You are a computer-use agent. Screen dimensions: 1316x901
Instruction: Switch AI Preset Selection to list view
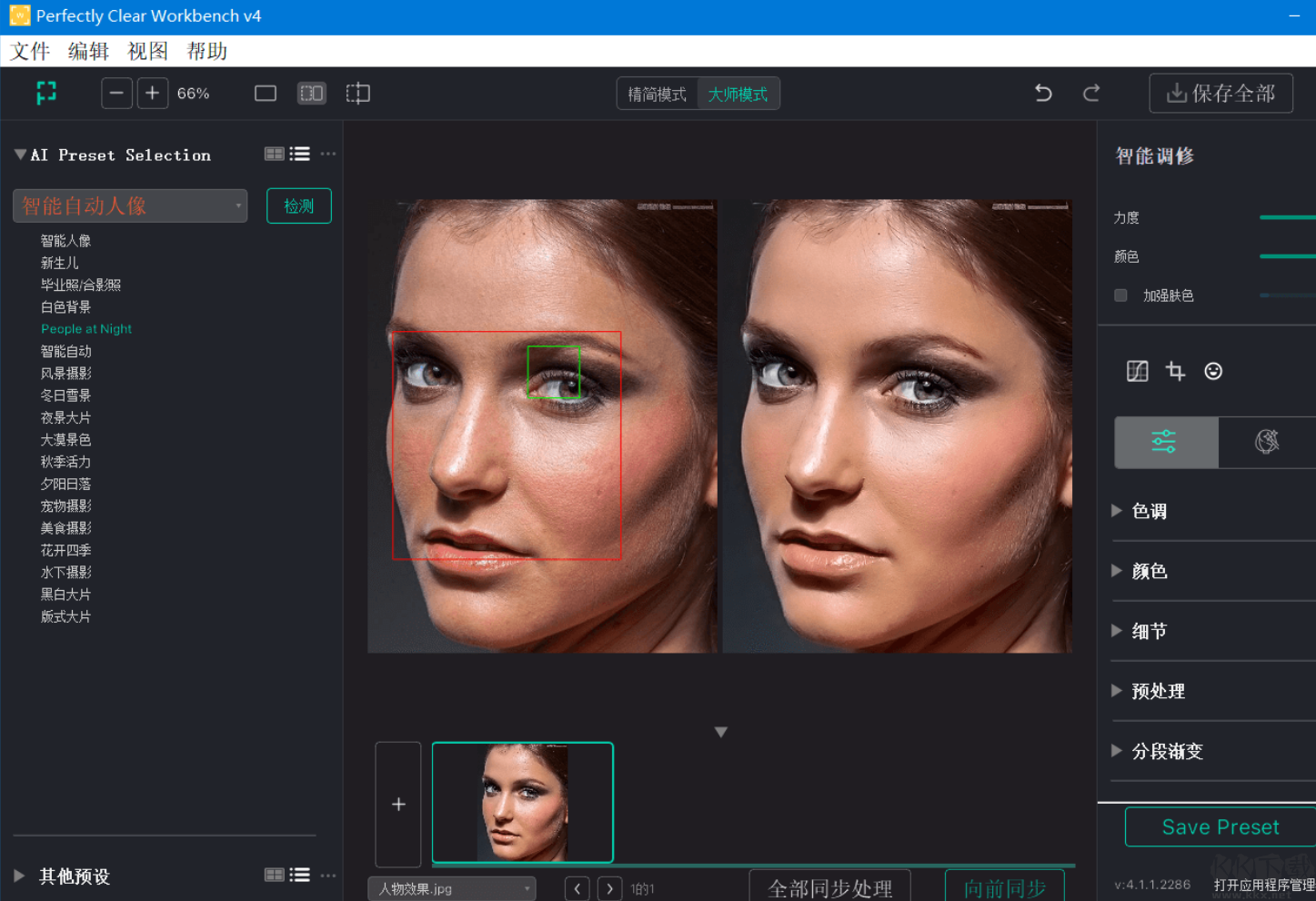(300, 155)
